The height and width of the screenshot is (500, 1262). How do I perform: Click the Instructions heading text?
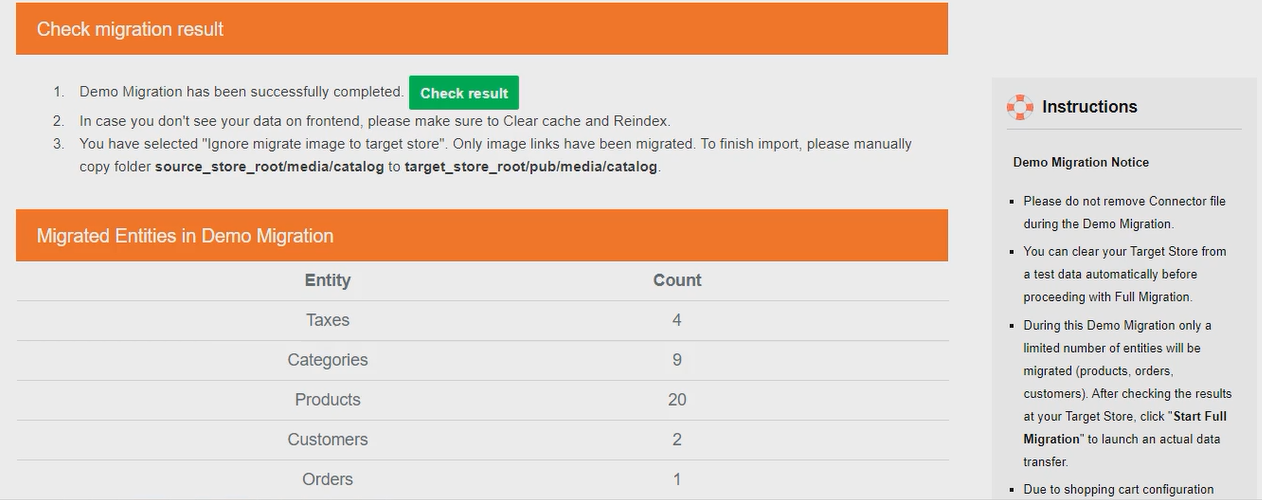click(x=1090, y=107)
